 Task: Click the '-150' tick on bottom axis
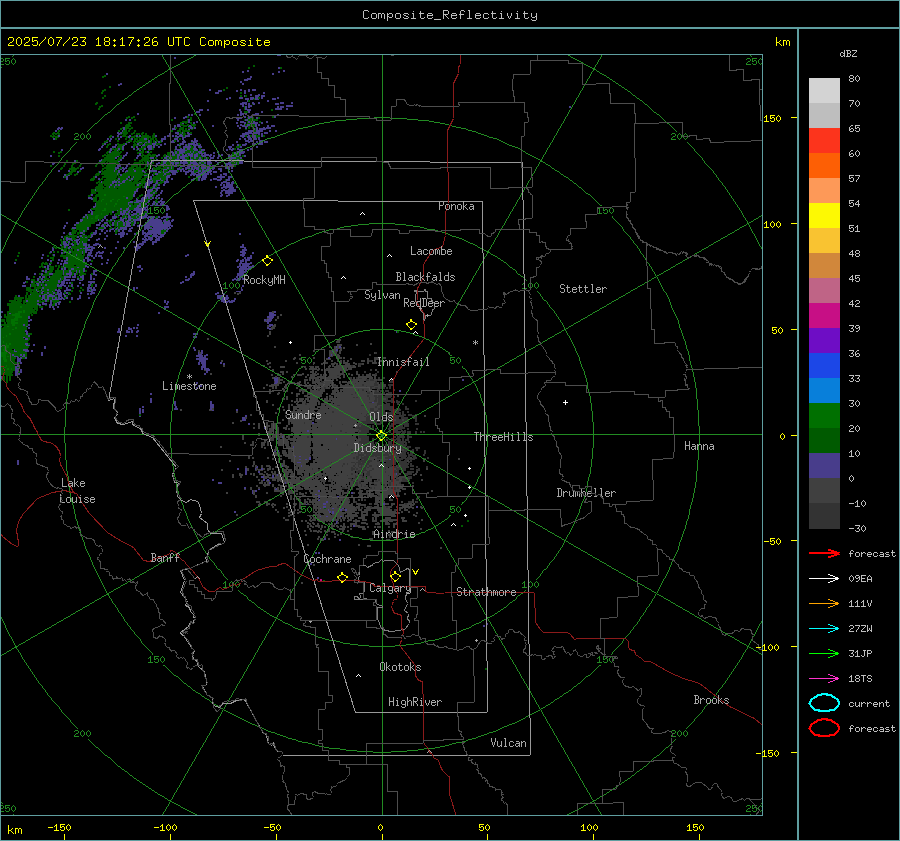click(x=59, y=827)
